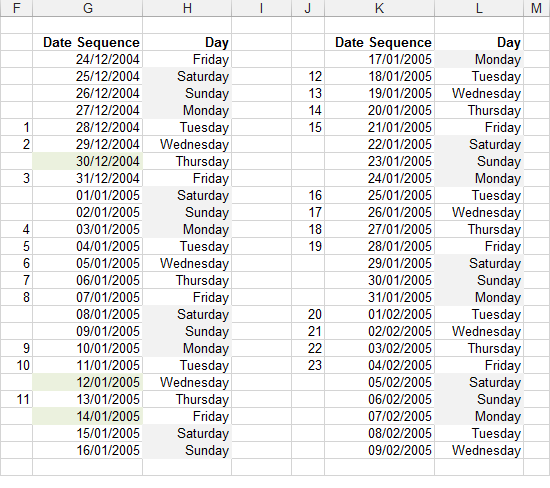Click number 16 in column J
This screenshot has width=550, height=488.
[308, 195]
